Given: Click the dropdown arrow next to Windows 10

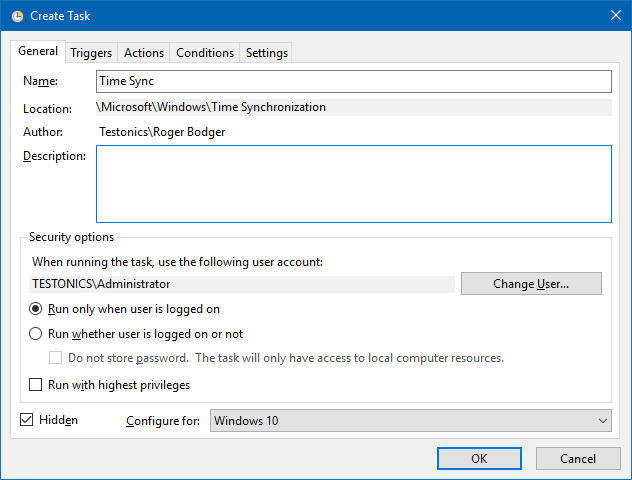Looking at the screenshot, I should click(x=601, y=421).
